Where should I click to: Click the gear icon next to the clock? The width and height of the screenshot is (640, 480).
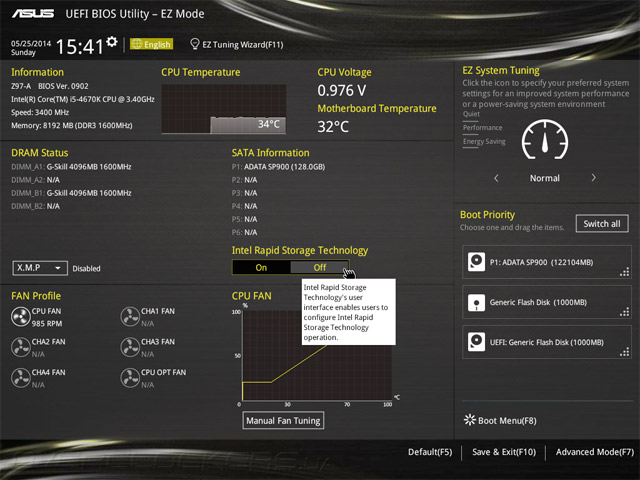coord(112,42)
